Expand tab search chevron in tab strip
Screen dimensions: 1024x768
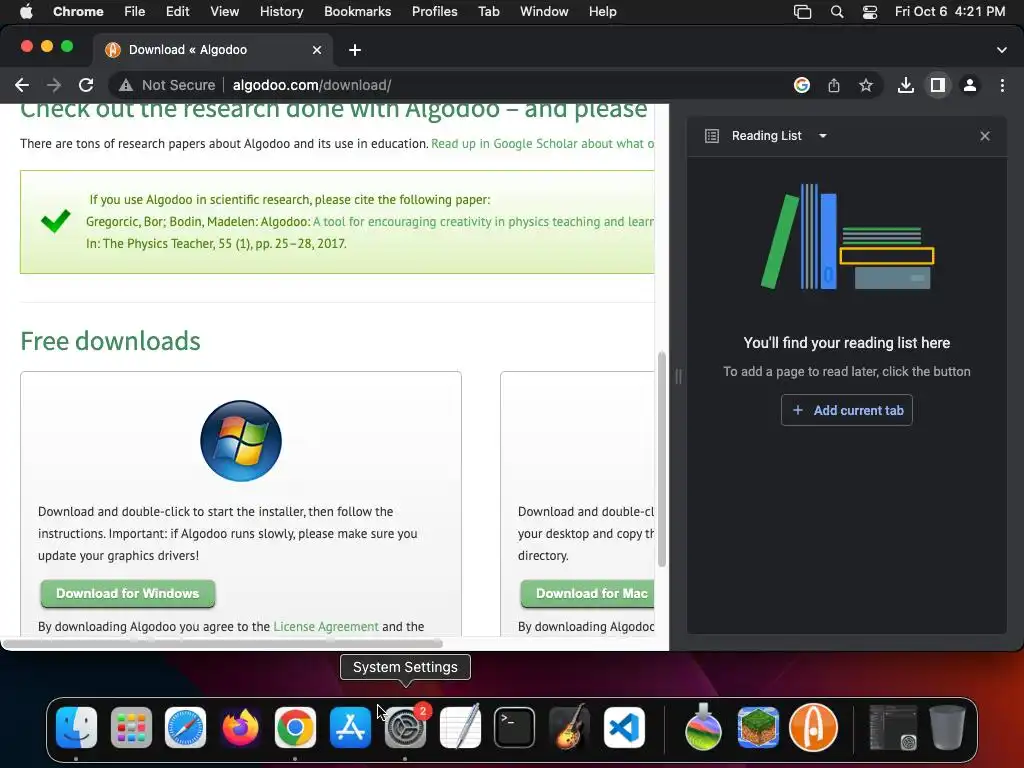pos(1001,50)
